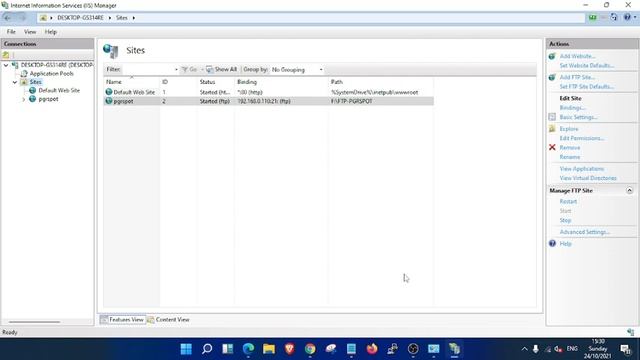The height and width of the screenshot is (360, 640).
Task: Stop the FTP site
Action: (x=565, y=220)
